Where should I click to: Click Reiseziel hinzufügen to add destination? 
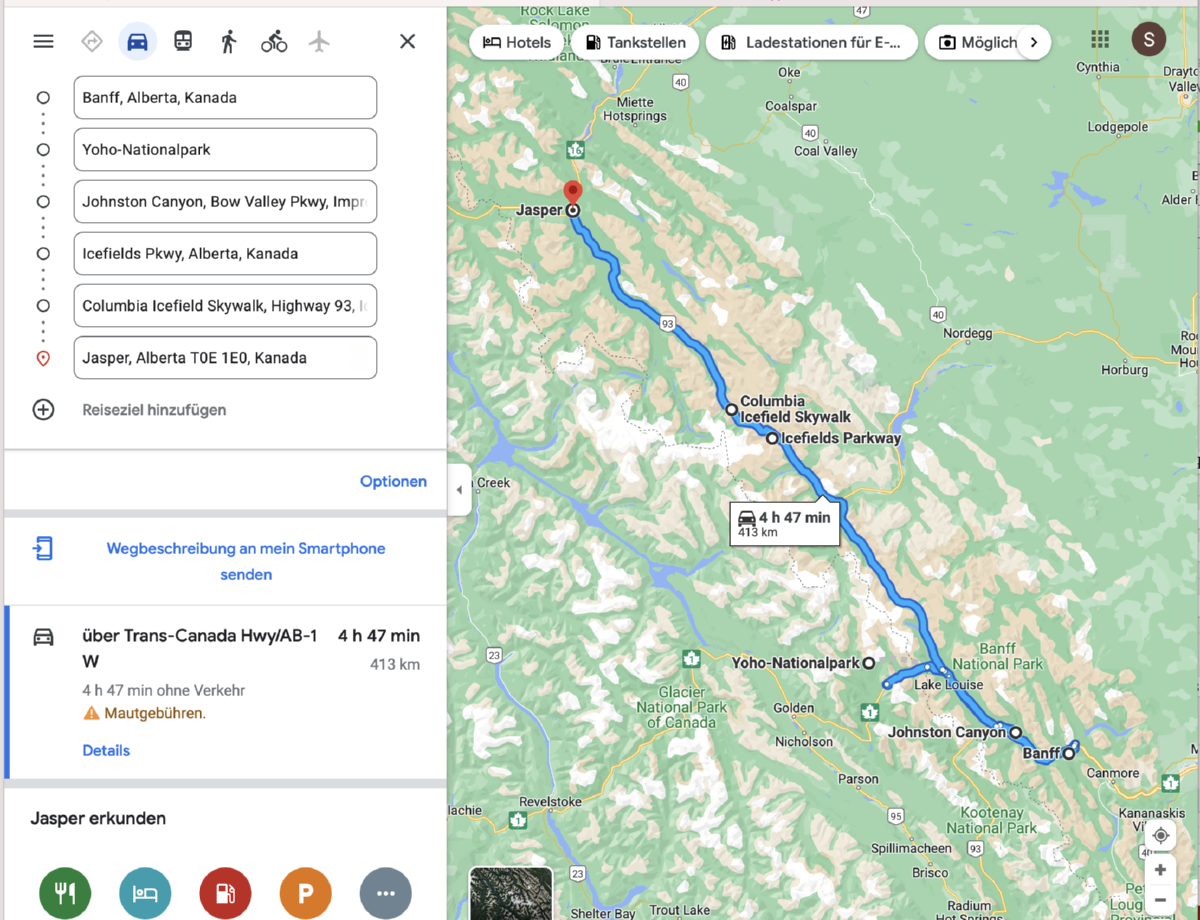[x=154, y=410]
